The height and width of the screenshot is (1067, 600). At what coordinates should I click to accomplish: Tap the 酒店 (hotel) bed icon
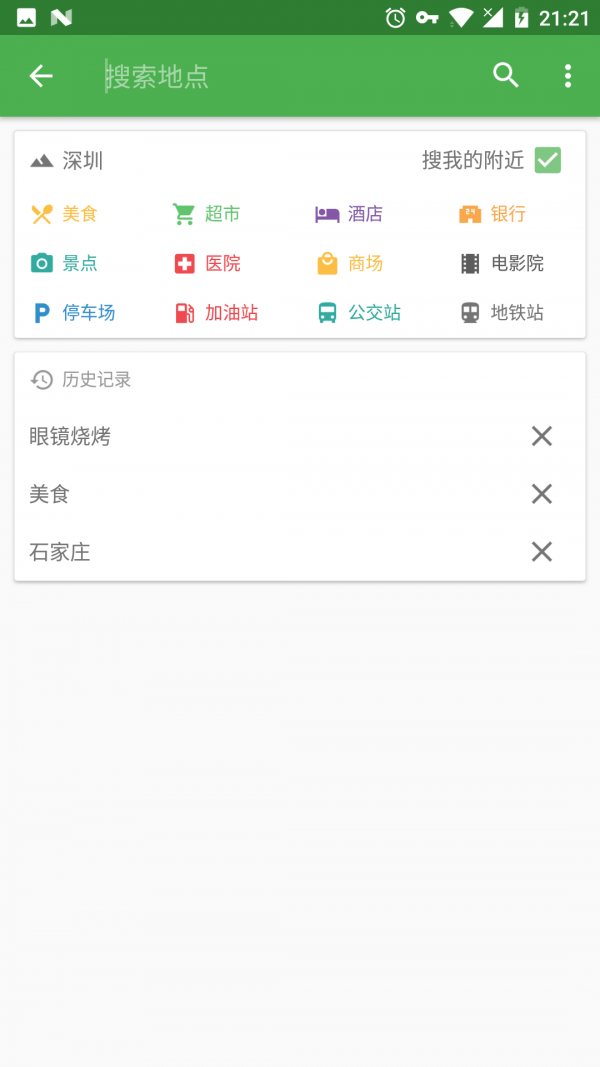[x=327, y=213]
